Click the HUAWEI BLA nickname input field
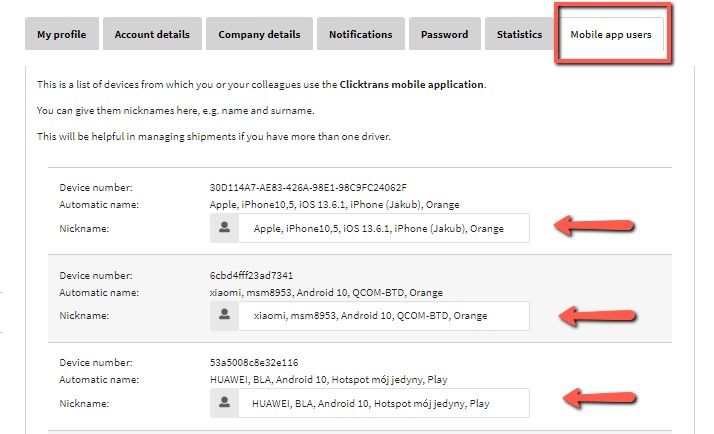 coord(383,404)
